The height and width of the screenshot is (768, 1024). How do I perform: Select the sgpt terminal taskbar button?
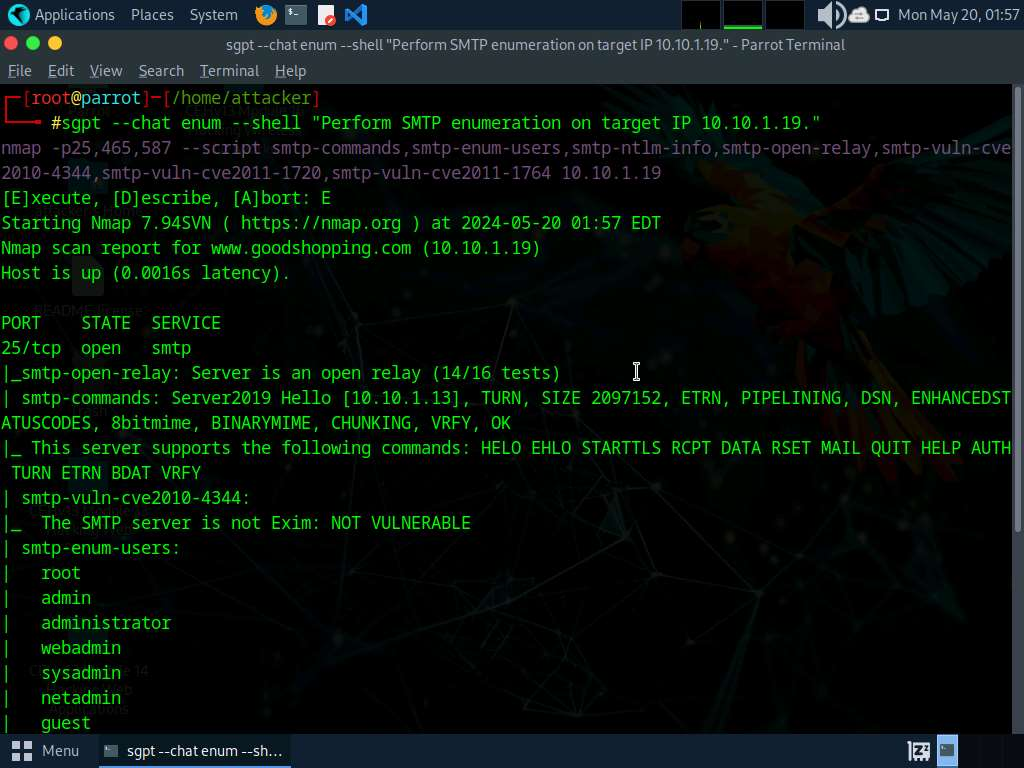pos(194,750)
